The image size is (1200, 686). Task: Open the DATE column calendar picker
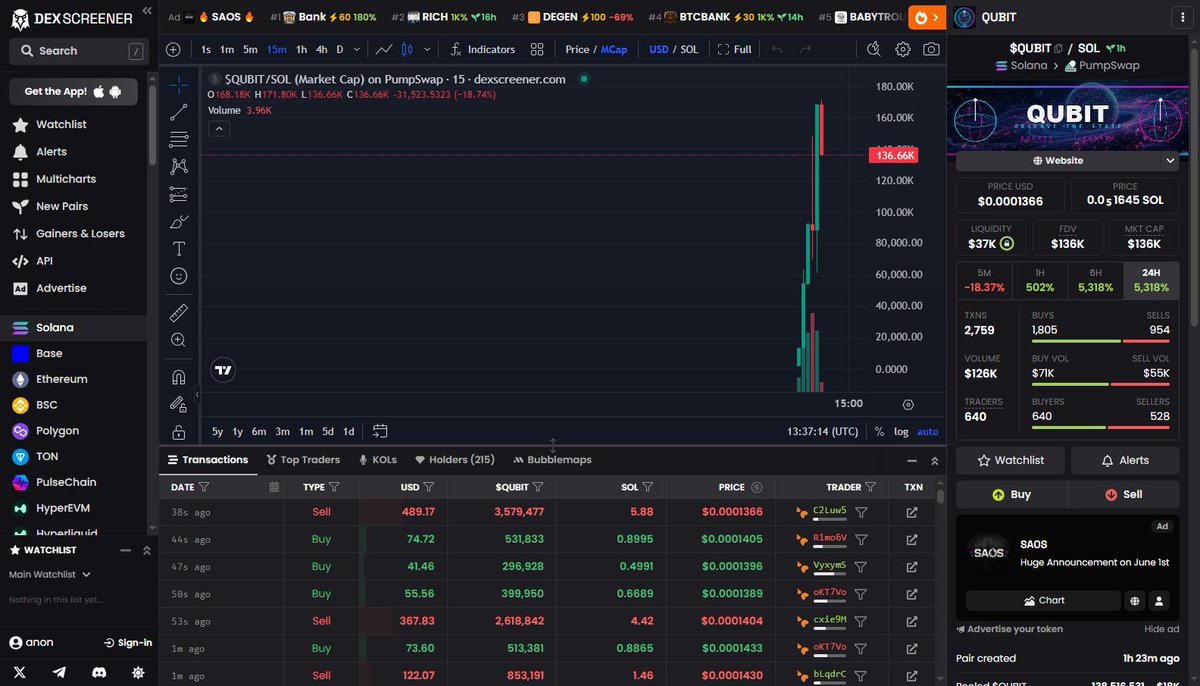(274, 487)
